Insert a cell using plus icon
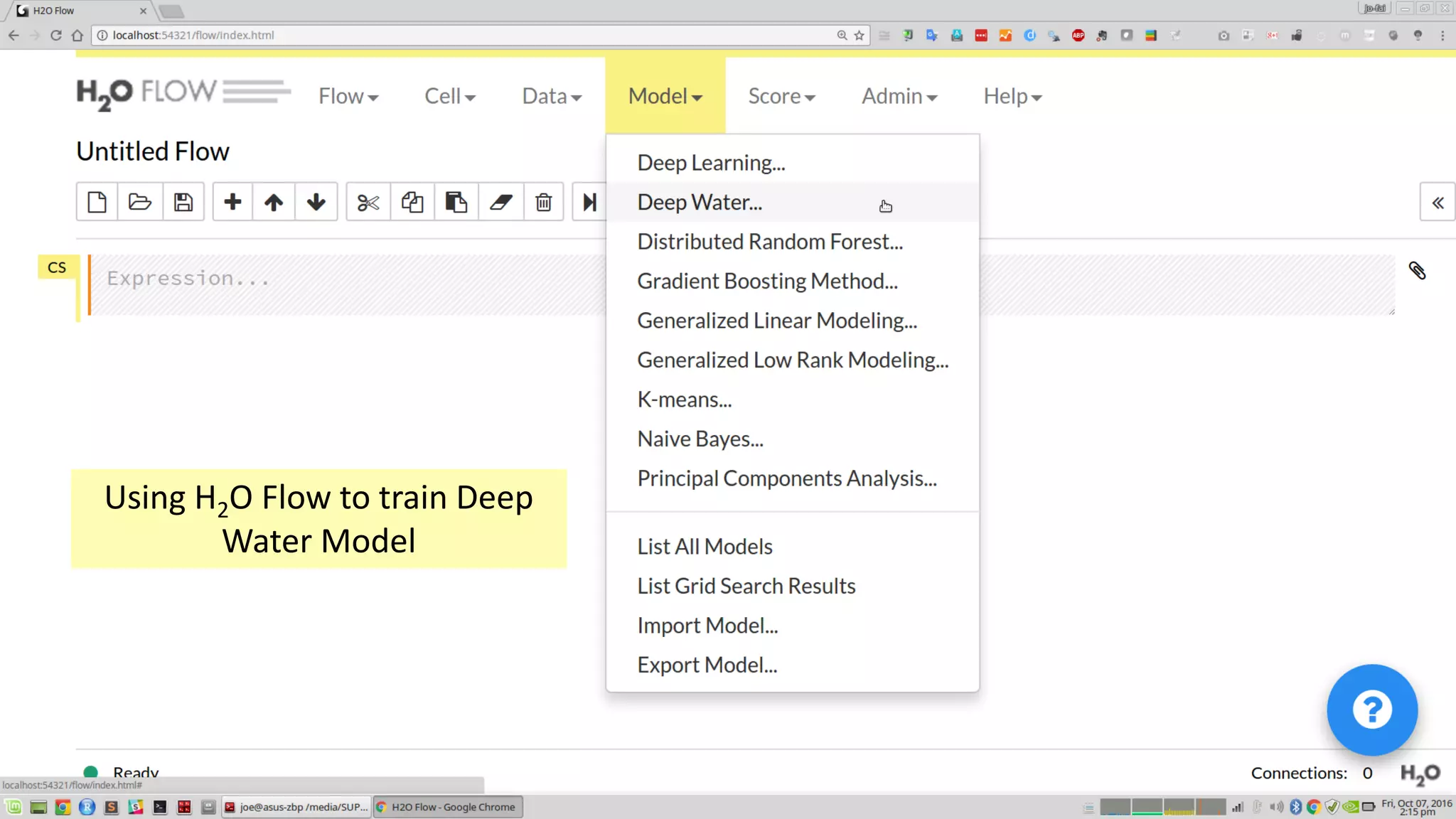Viewport: 1456px width, 819px height. pyautogui.click(x=232, y=203)
